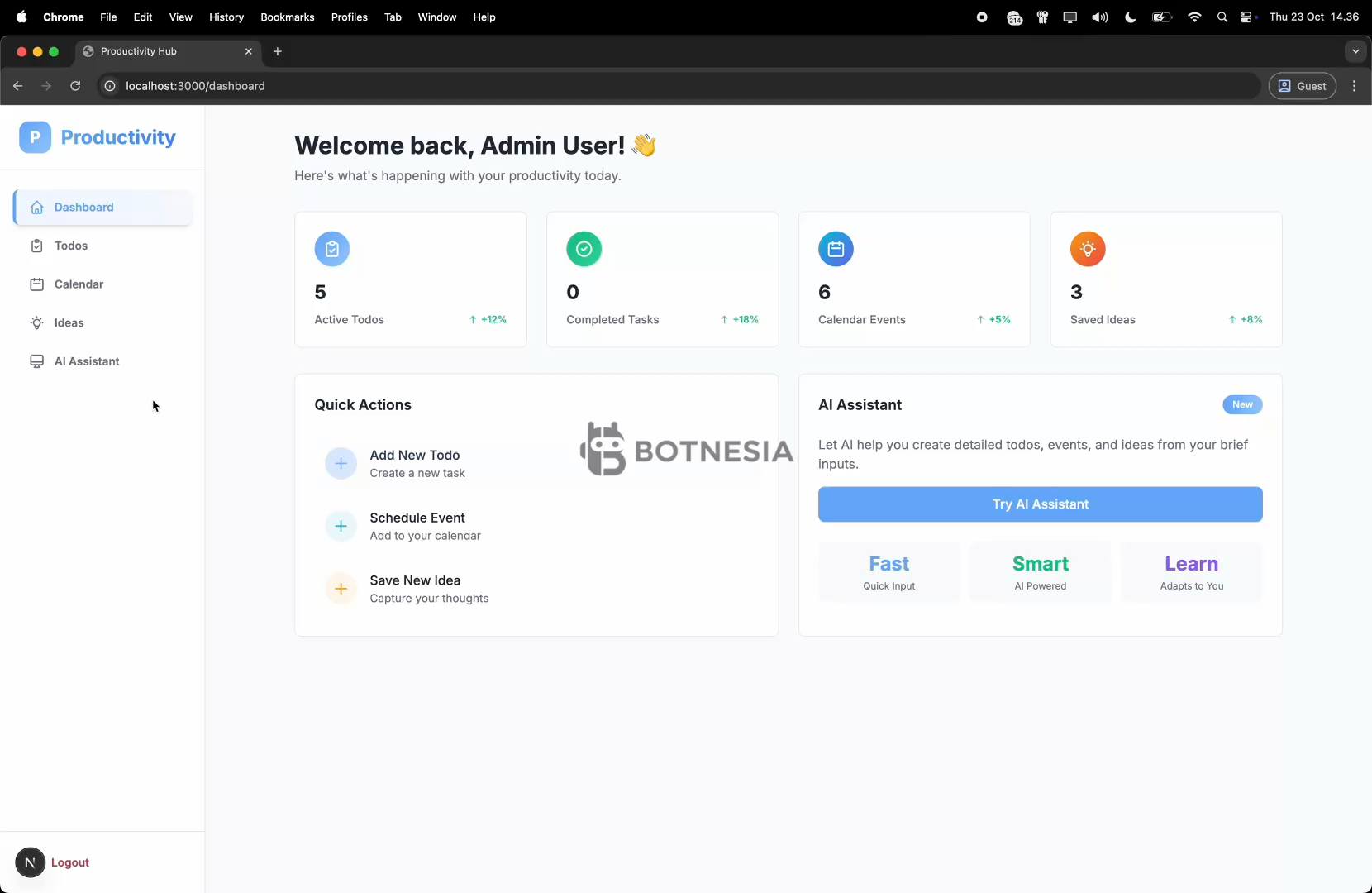This screenshot has height=893, width=1372.
Task: Click the Smart AI Powered tile
Action: click(x=1040, y=572)
